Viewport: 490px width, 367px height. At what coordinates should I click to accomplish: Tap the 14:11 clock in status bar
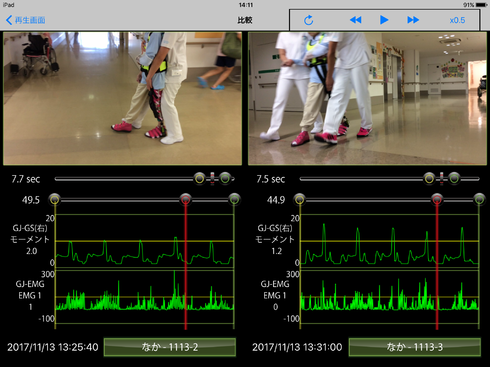[x=246, y=5]
